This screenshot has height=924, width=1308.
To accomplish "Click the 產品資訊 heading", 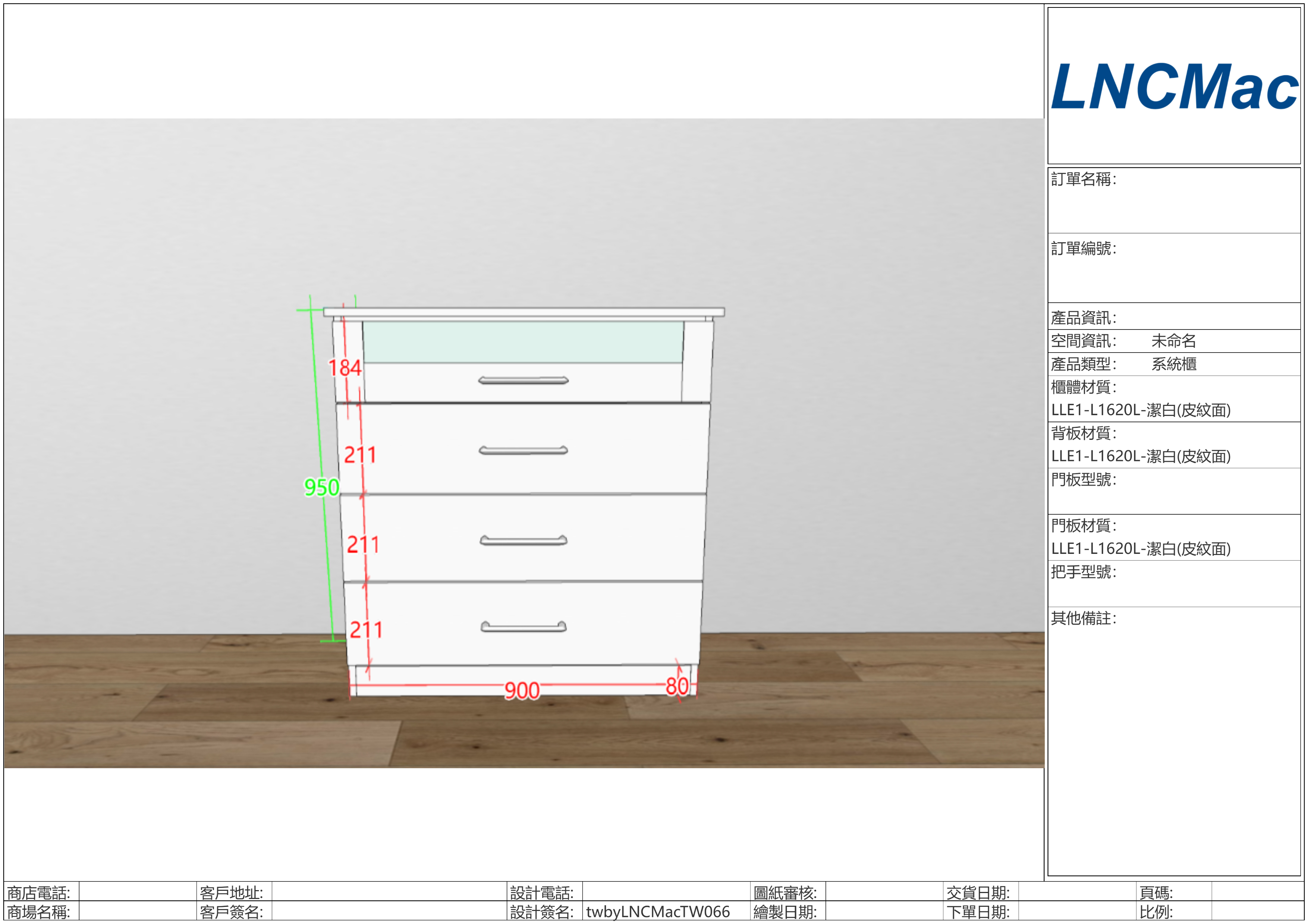I will (x=1084, y=318).
